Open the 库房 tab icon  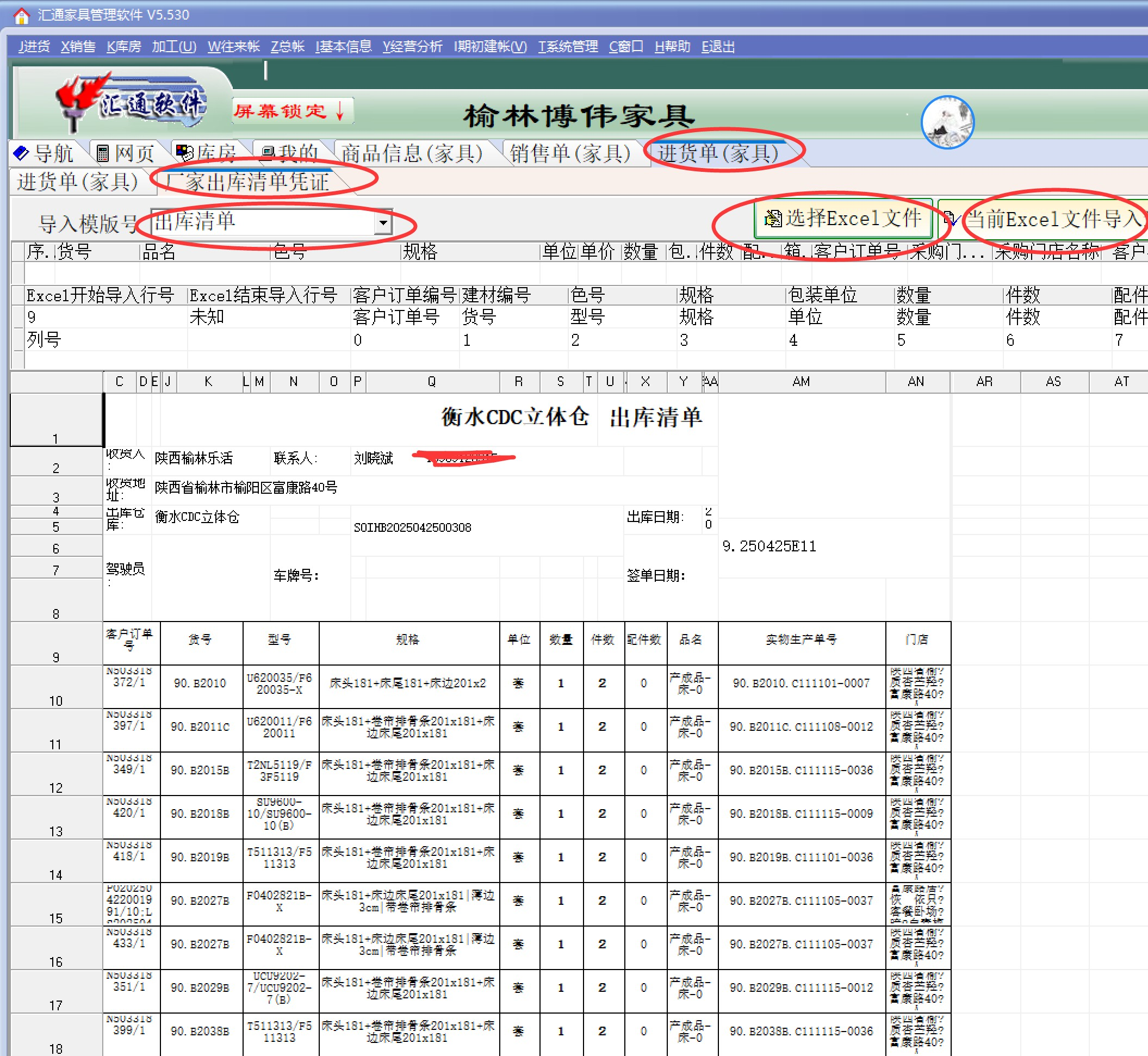point(184,152)
